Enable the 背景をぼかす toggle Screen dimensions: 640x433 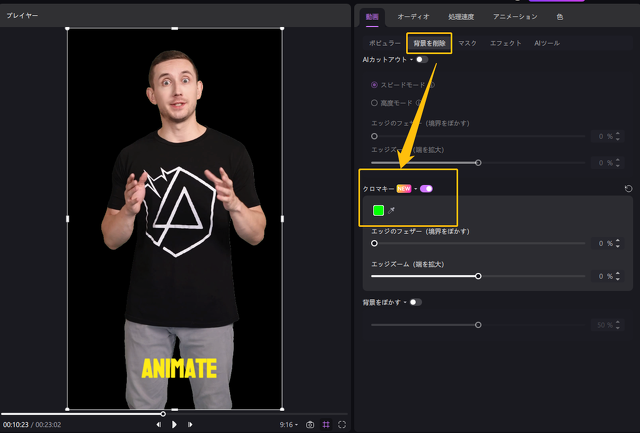415,301
